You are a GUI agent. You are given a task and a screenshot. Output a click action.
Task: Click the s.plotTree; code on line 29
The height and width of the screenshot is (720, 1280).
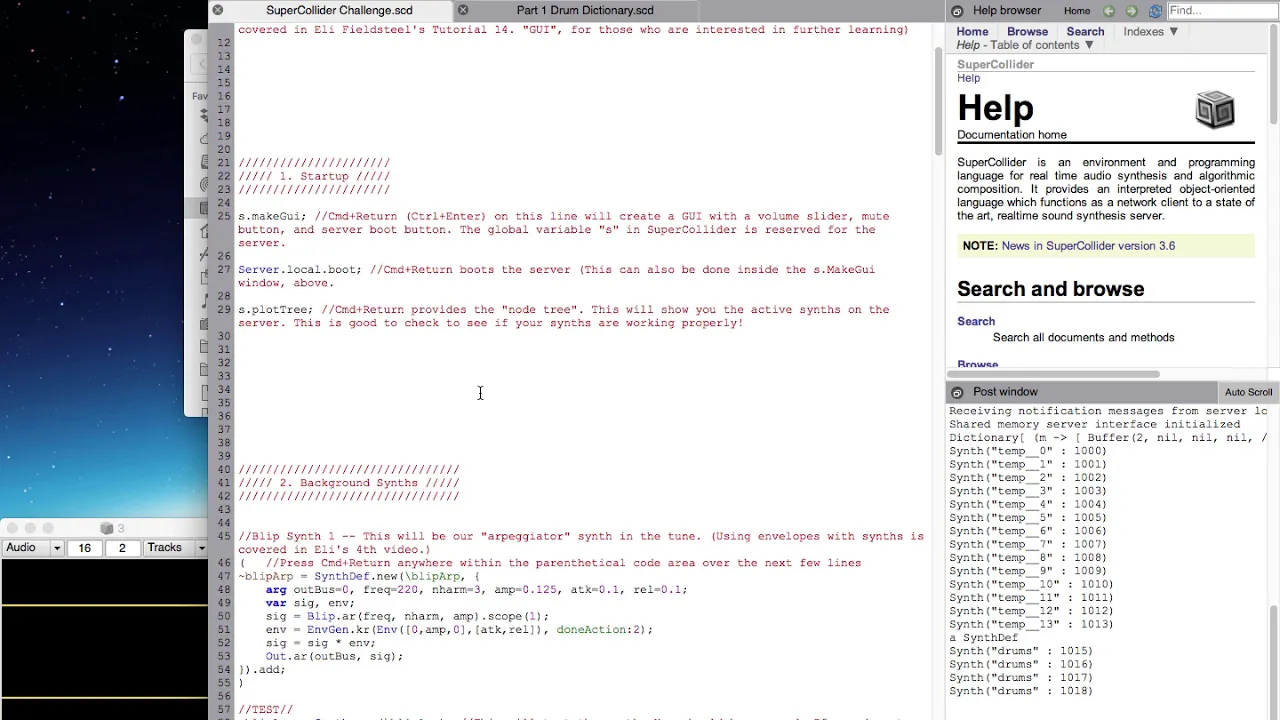coord(276,309)
